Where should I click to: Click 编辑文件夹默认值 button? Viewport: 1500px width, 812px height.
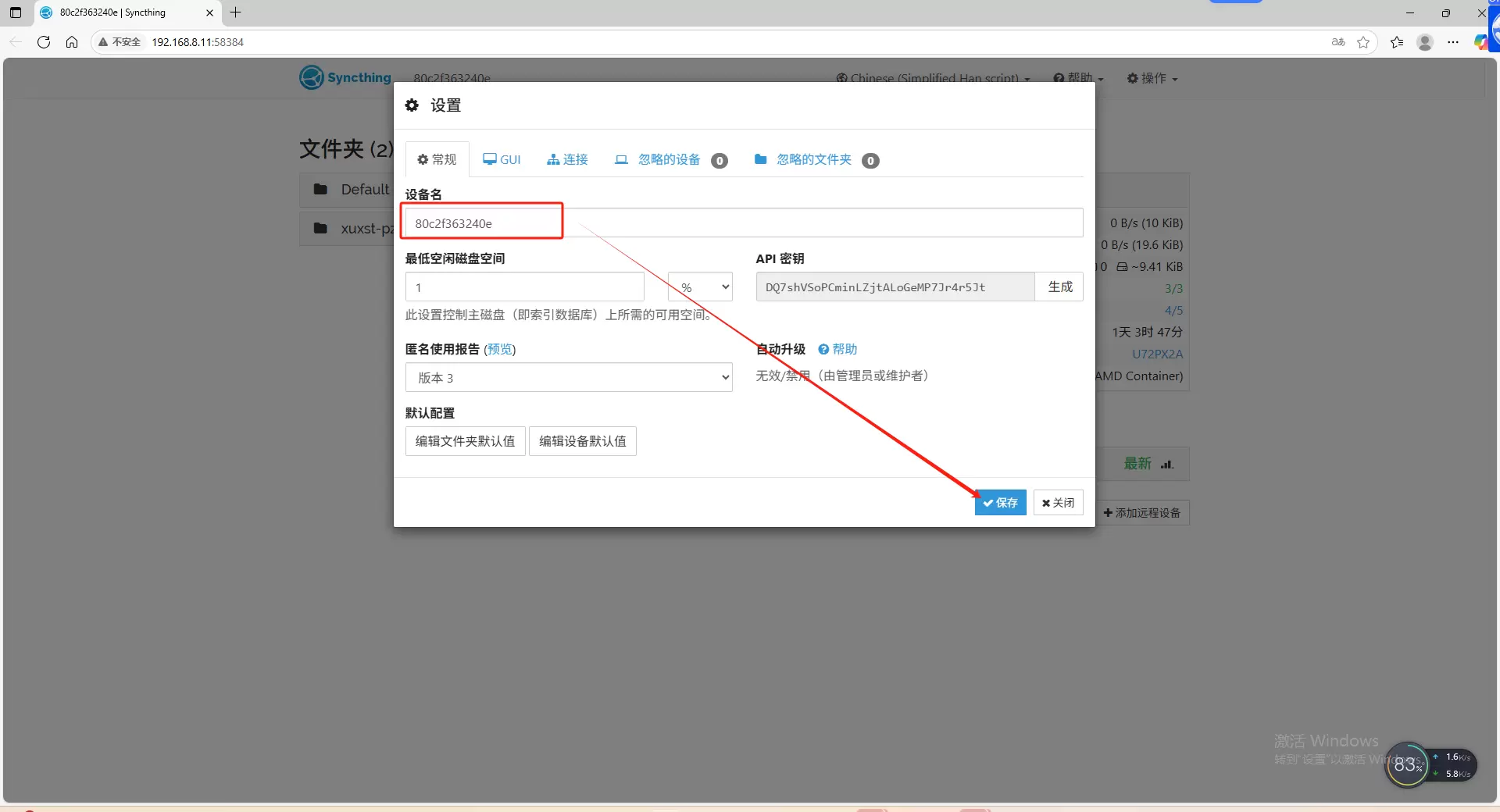[x=465, y=442]
